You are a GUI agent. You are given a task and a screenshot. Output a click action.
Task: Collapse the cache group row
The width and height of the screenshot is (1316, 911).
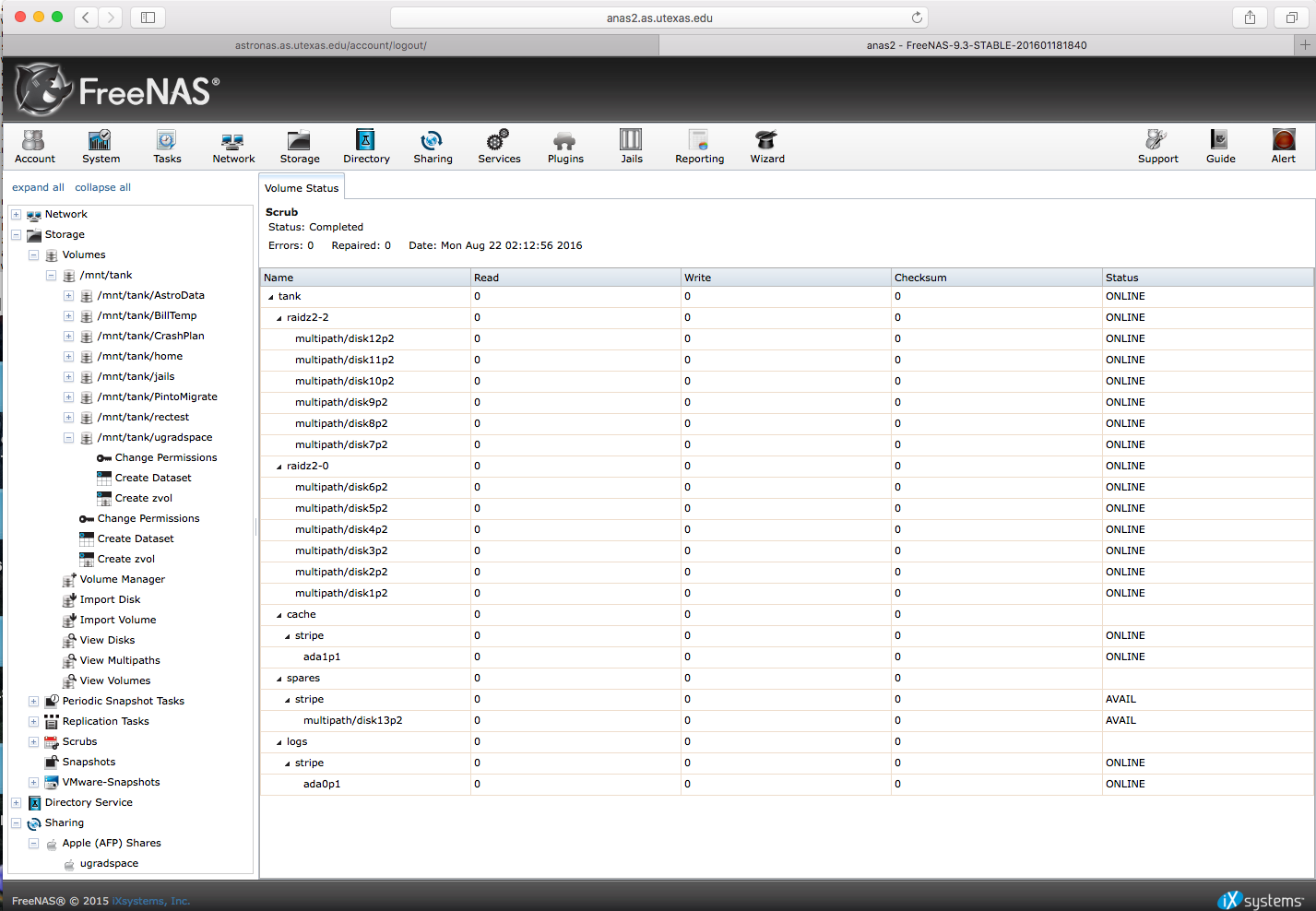pos(279,615)
